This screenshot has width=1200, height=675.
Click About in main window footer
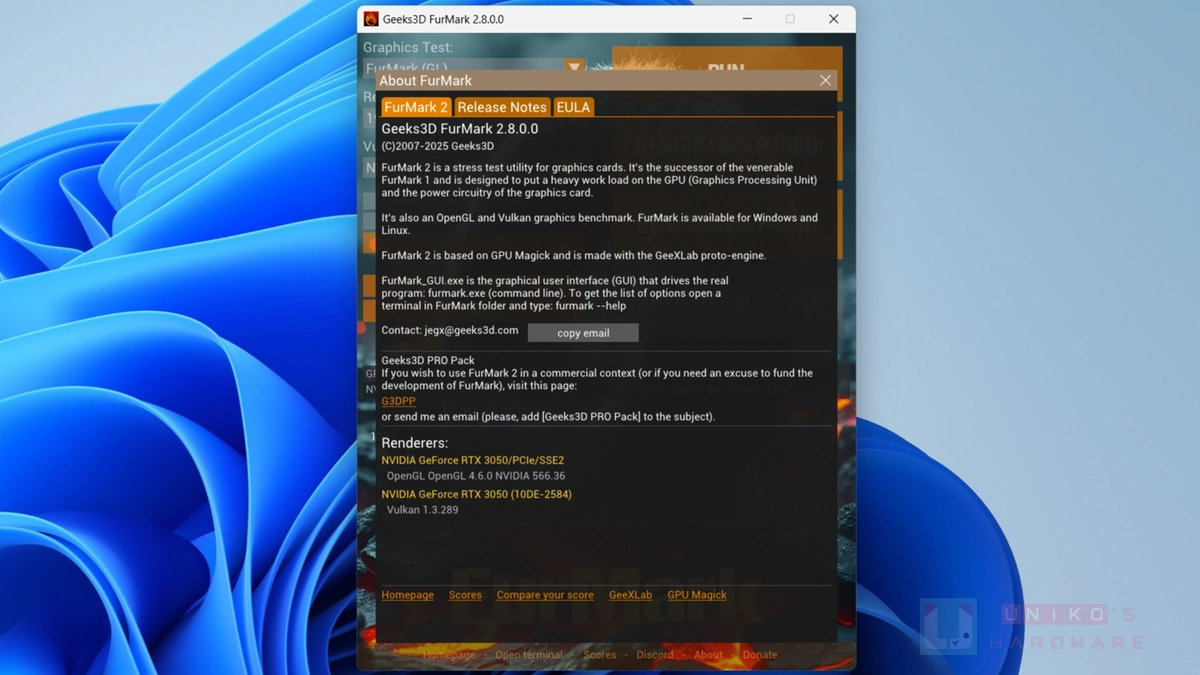tap(708, 655)
